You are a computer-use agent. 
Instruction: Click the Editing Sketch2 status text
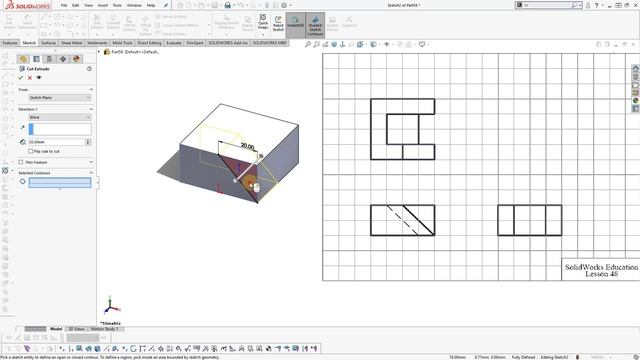[x=554, y=357]
